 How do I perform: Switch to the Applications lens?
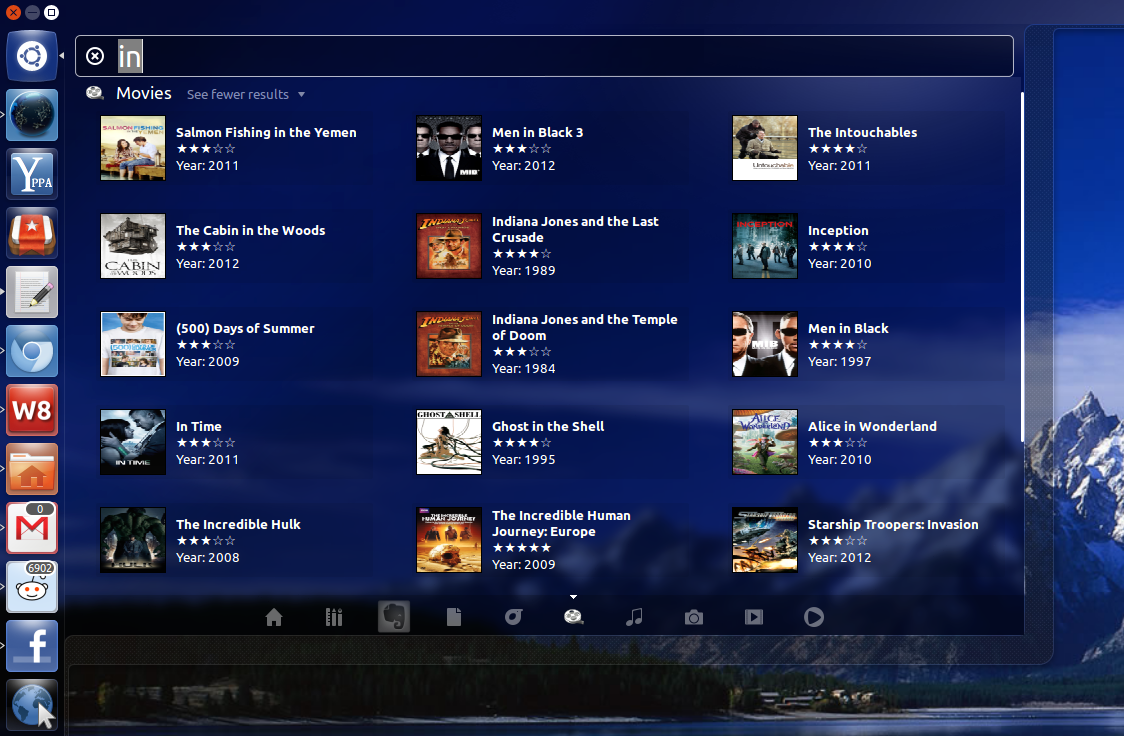click(334, 617)
